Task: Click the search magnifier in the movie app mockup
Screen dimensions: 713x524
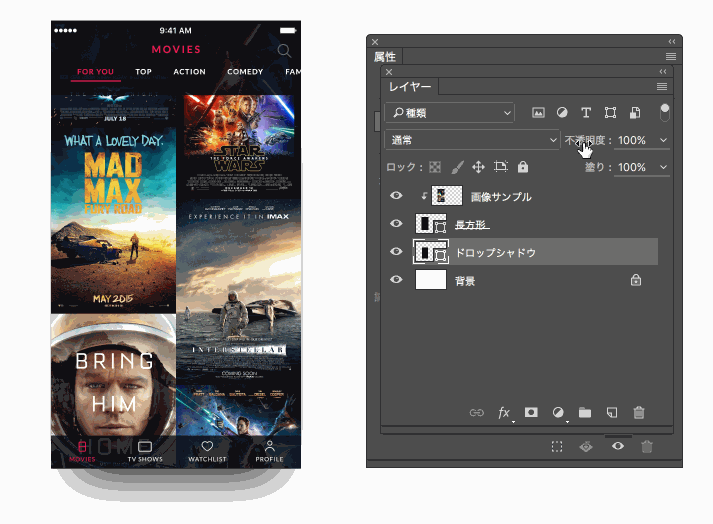Action: coord(284,50)
